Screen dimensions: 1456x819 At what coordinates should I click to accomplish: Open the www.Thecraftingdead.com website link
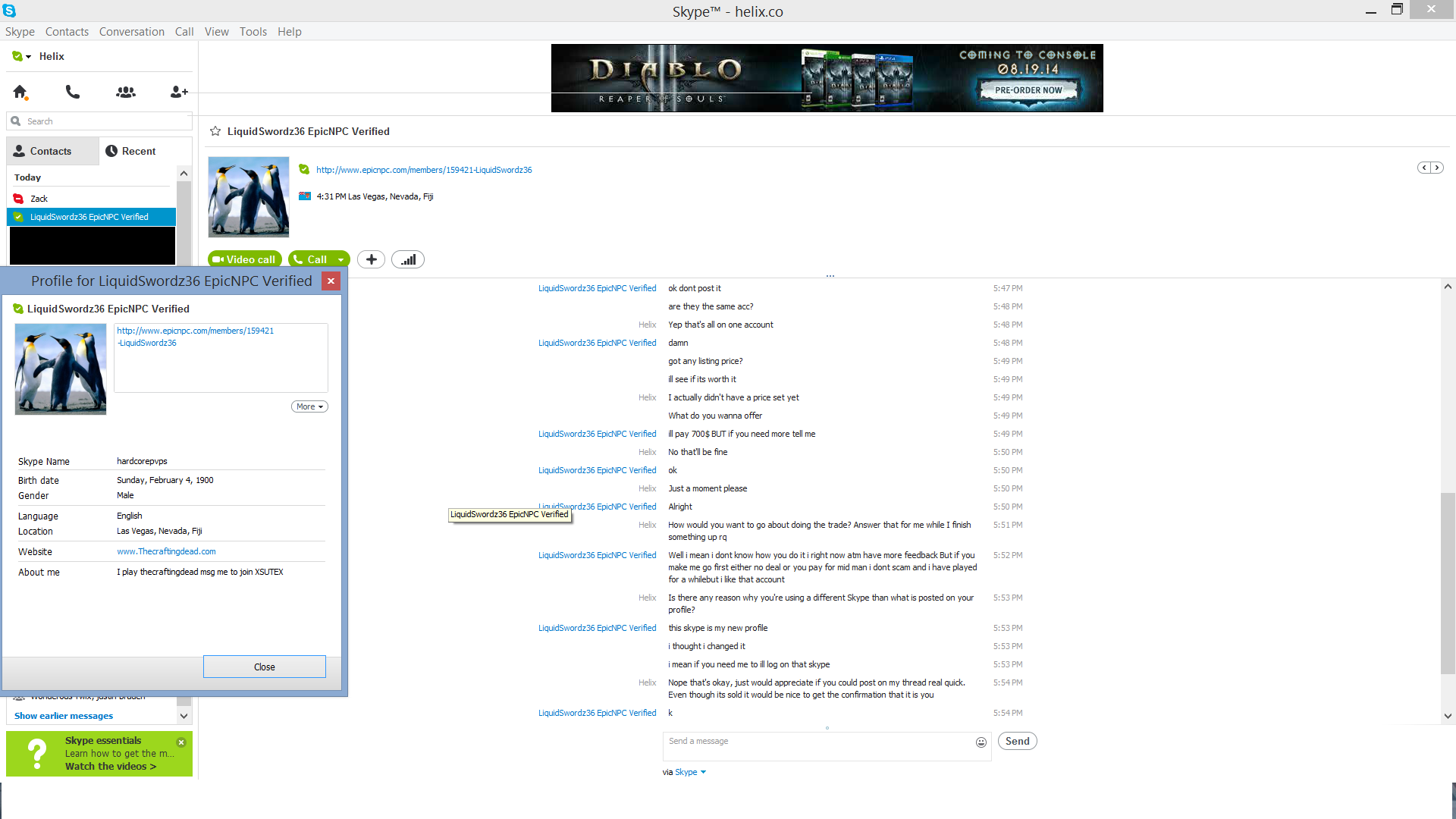click(166, 551)
